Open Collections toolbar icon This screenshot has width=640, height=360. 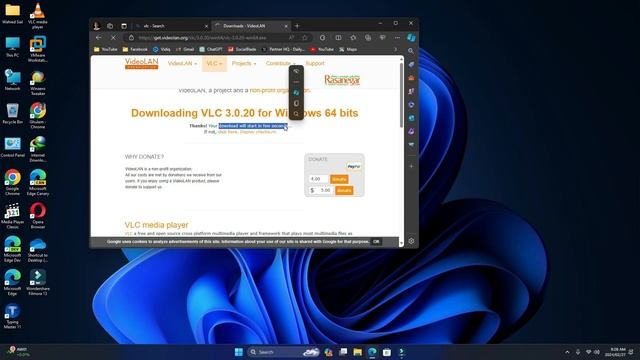tap(368, 38)
